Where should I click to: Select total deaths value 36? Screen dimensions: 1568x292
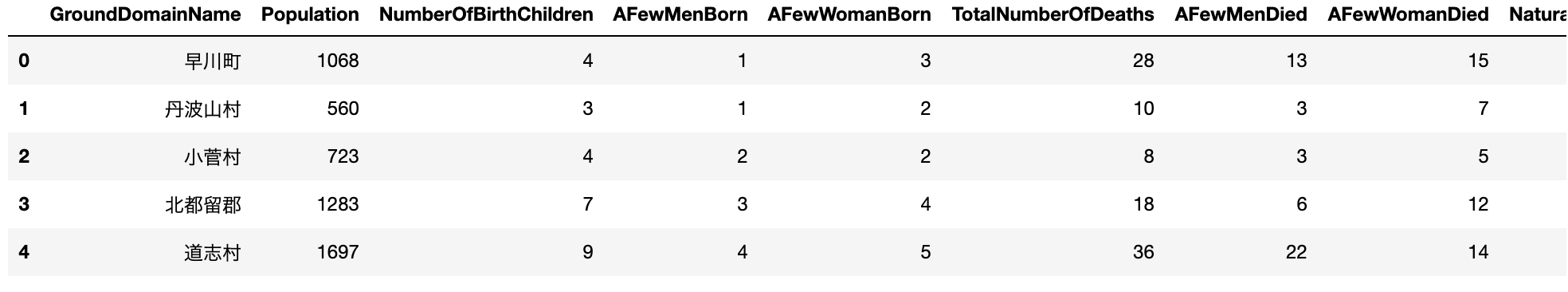click(1143, 252)
